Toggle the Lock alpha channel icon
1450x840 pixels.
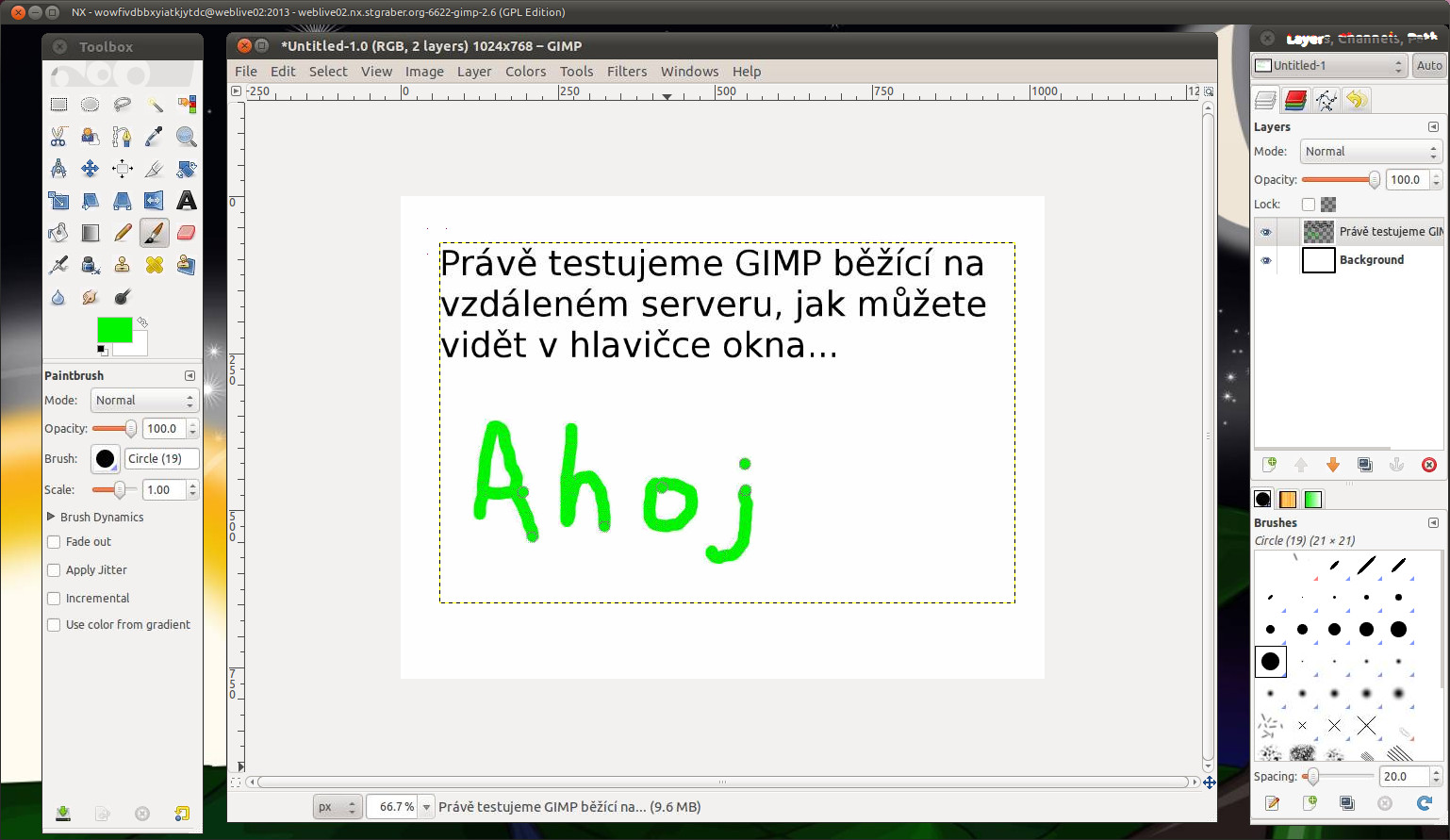tap(1328, 205)
